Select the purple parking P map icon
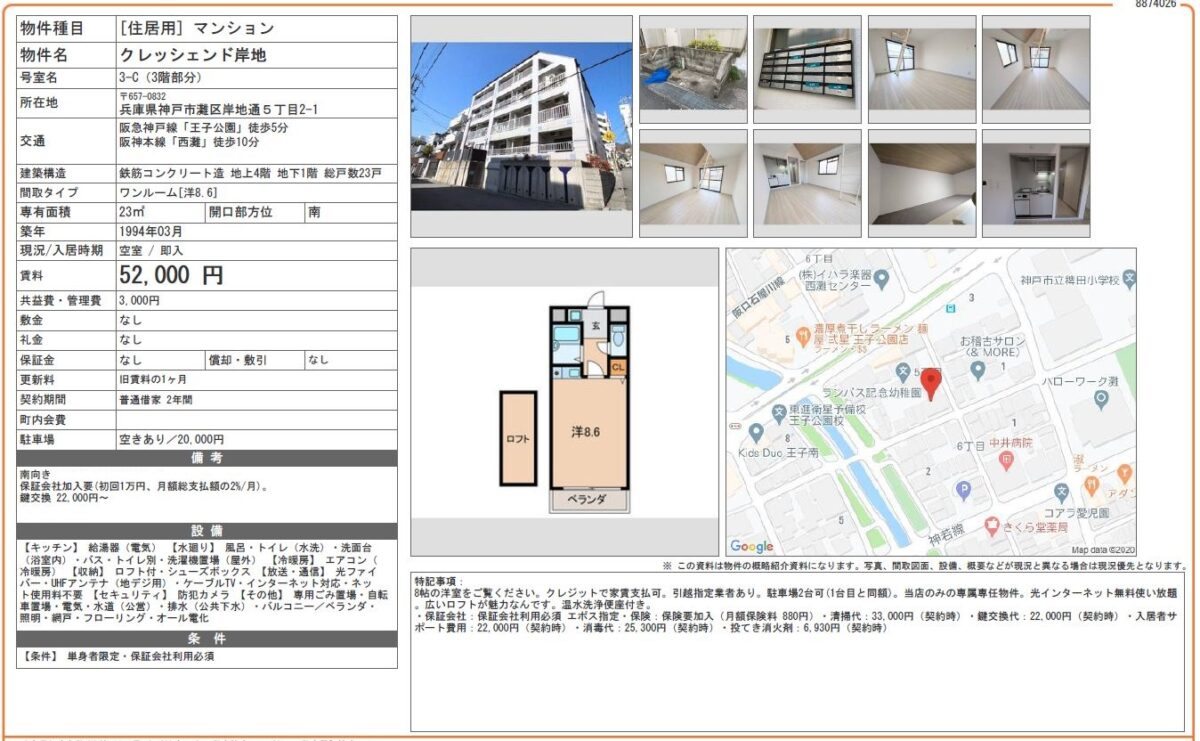The image size is (1200, 741). (963, 490)
